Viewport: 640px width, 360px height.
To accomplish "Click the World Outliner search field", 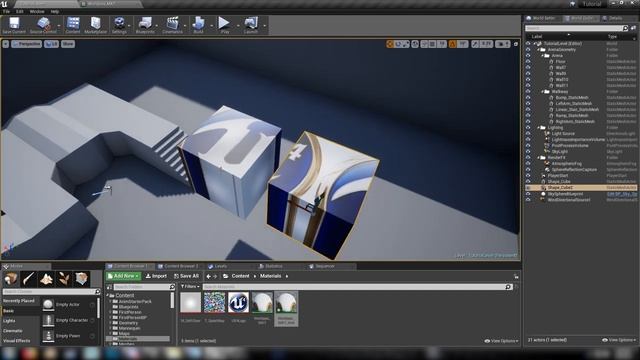I will 573,28.
